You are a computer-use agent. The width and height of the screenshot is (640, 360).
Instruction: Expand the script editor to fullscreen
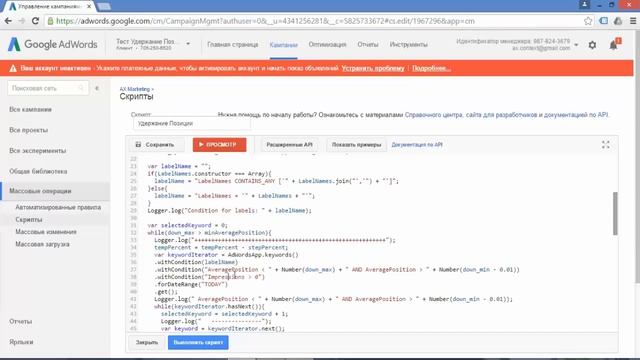pos(606,144)
